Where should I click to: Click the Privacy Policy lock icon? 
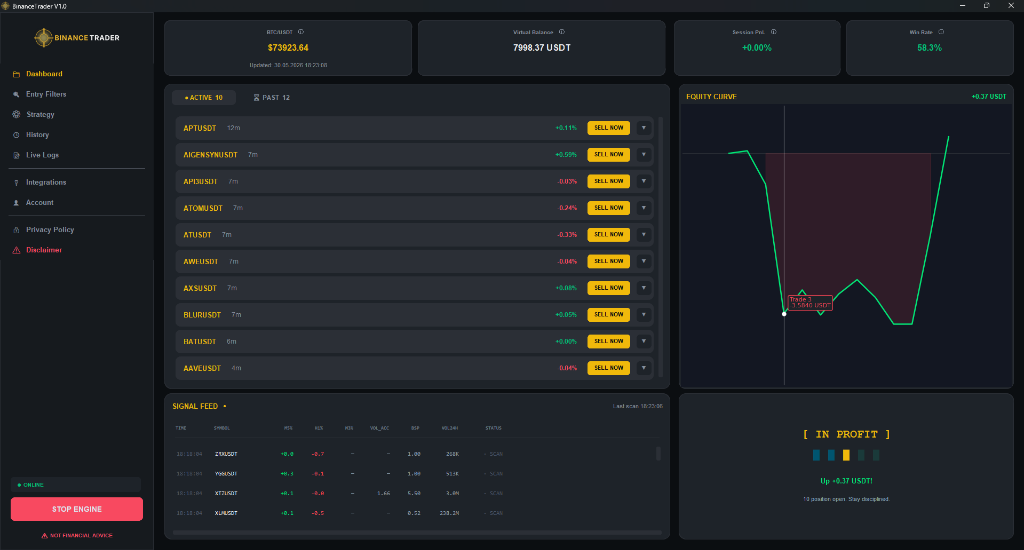16,230
